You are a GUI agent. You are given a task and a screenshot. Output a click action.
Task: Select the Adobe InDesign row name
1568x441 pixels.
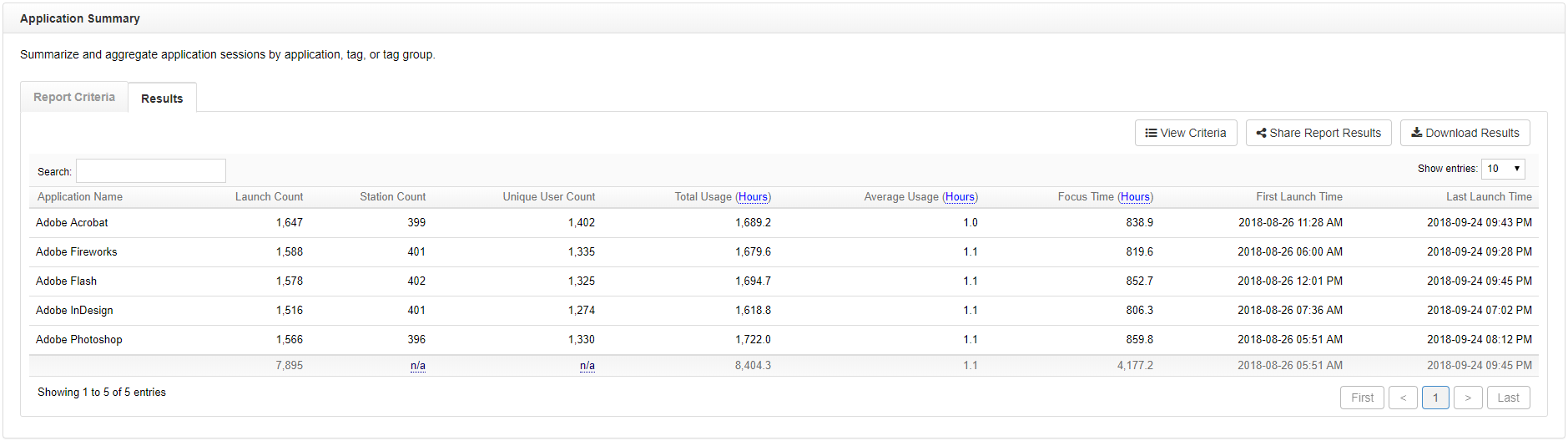[x=74, y=311]
